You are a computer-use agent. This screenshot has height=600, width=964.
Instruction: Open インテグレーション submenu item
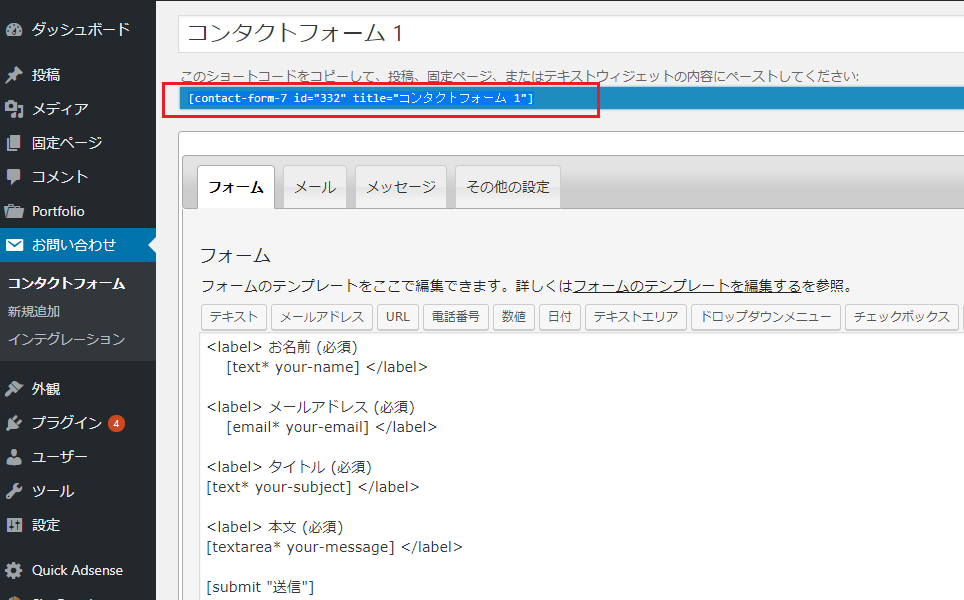tap(66, 339)
